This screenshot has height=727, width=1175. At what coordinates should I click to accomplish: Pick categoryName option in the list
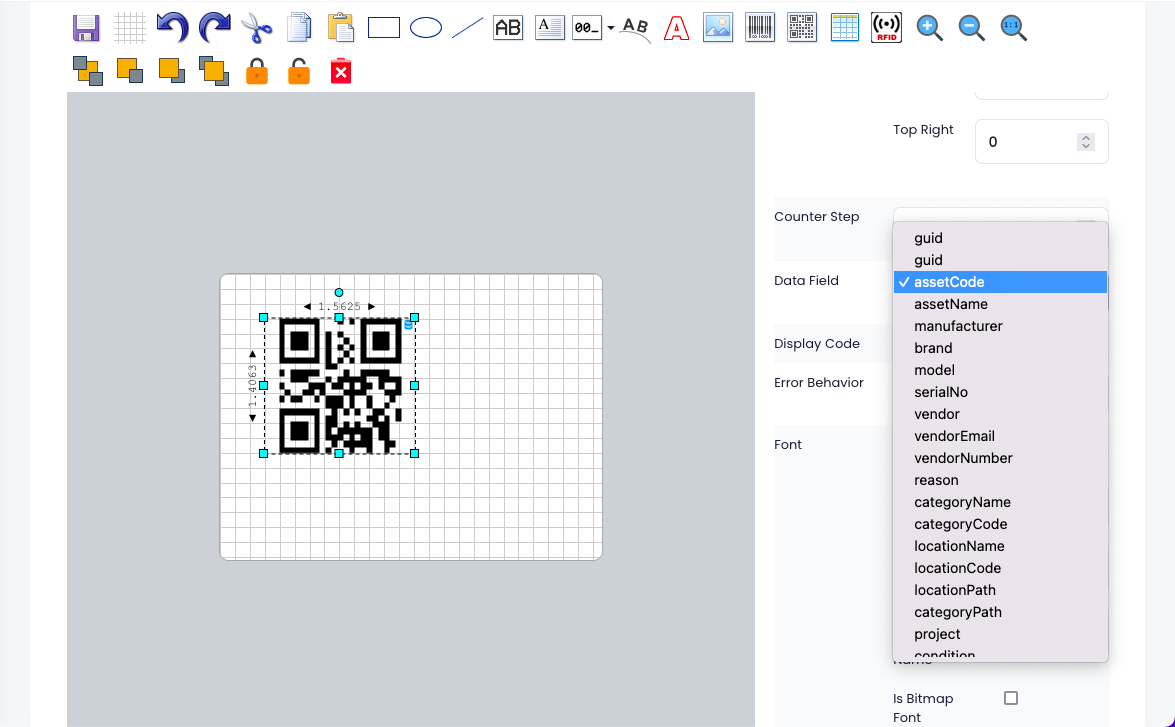(1000, 502)
